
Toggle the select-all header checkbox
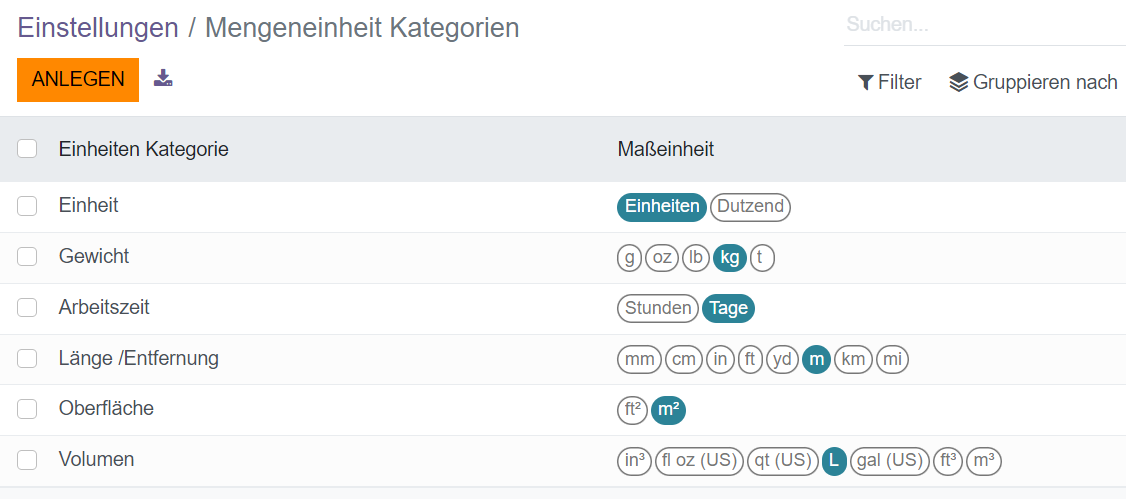coord(27,149)
